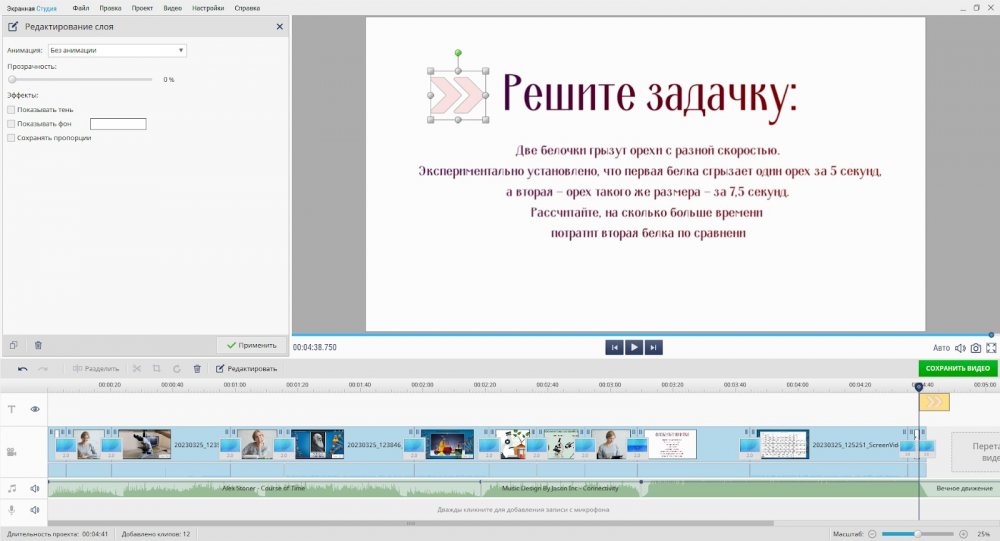The height and width of the screenshot is (541, 1000).
Task: Enter fullscreen preview mode
Action: pyautogui.click(x=992, y=348)
